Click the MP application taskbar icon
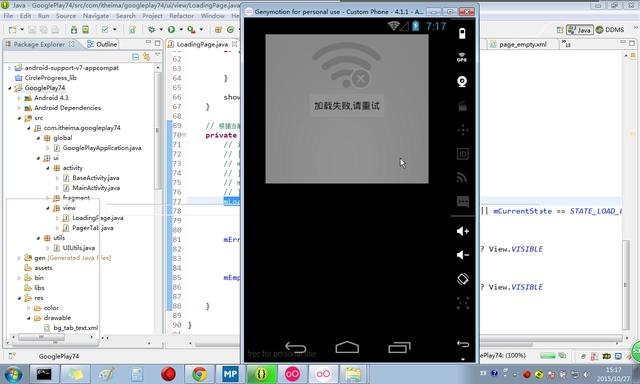The image size is (640, 384). click(230, 374)
